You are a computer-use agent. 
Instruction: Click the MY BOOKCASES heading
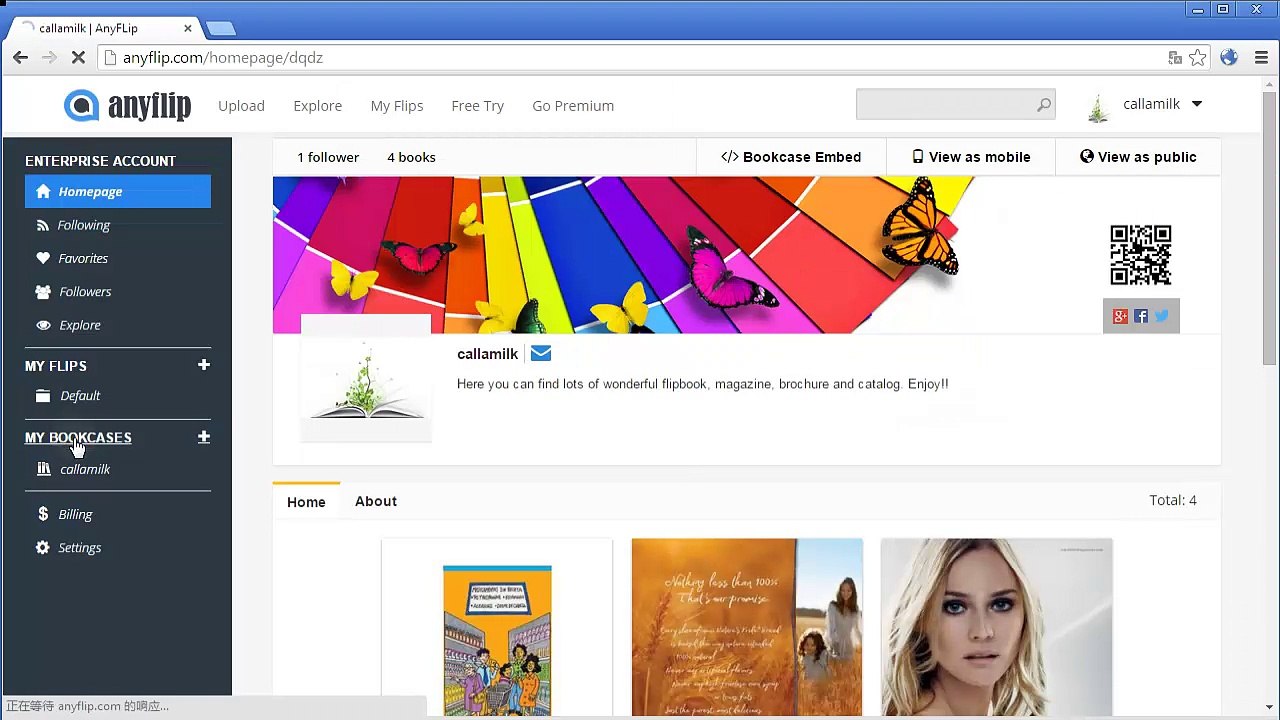78,437
